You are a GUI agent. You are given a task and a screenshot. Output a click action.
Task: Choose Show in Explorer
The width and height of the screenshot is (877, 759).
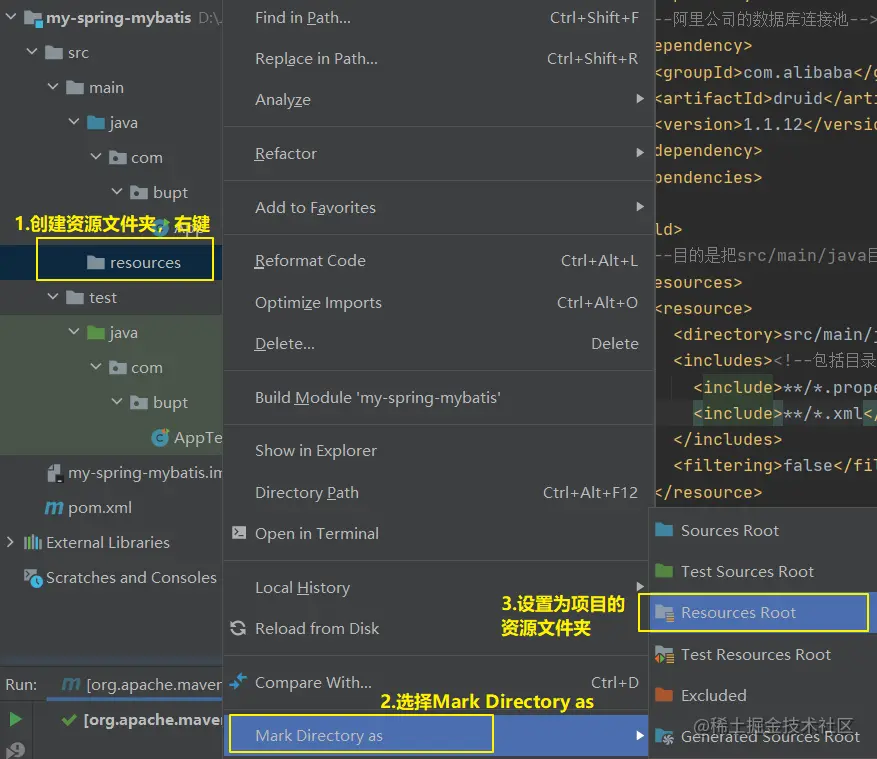point(438,451)
